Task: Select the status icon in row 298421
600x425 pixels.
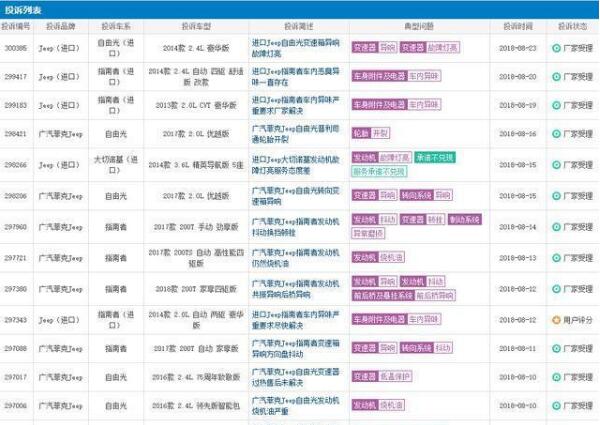Action: (x=556, y=134)
